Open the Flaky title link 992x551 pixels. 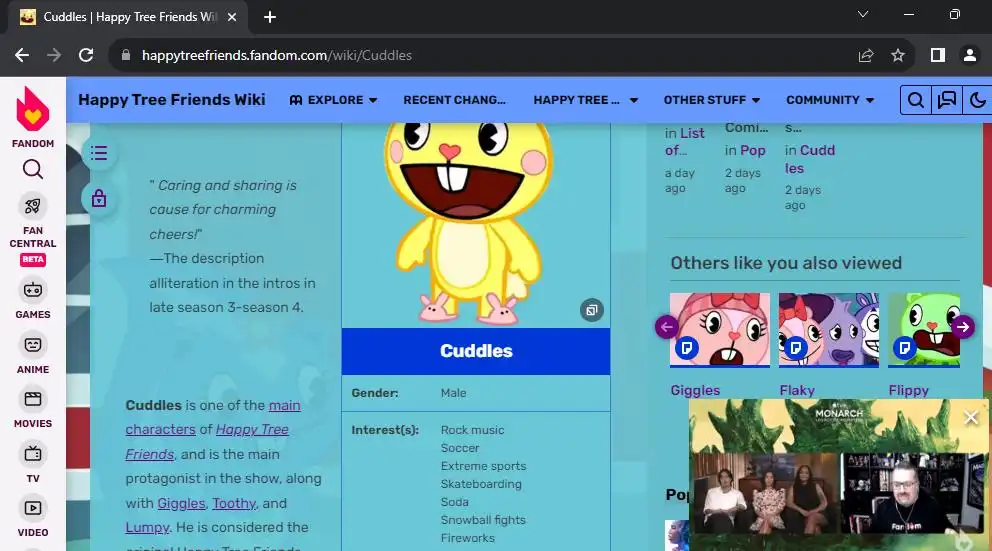pos(797,390)
